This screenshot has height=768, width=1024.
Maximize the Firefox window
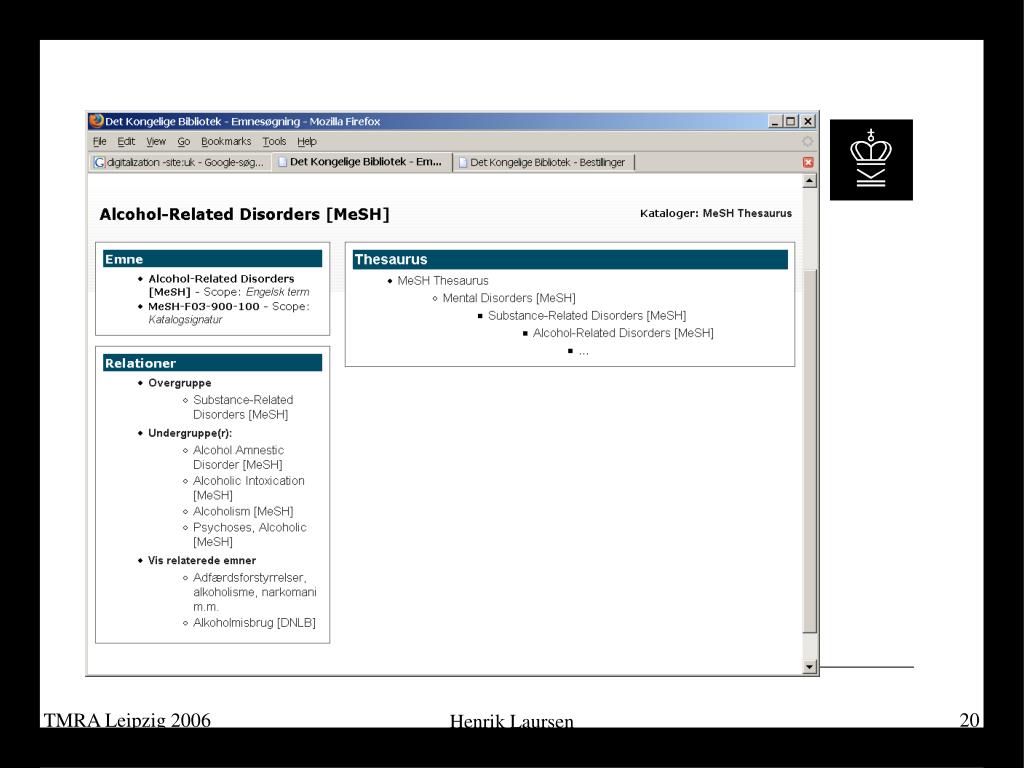pos(790,121)
